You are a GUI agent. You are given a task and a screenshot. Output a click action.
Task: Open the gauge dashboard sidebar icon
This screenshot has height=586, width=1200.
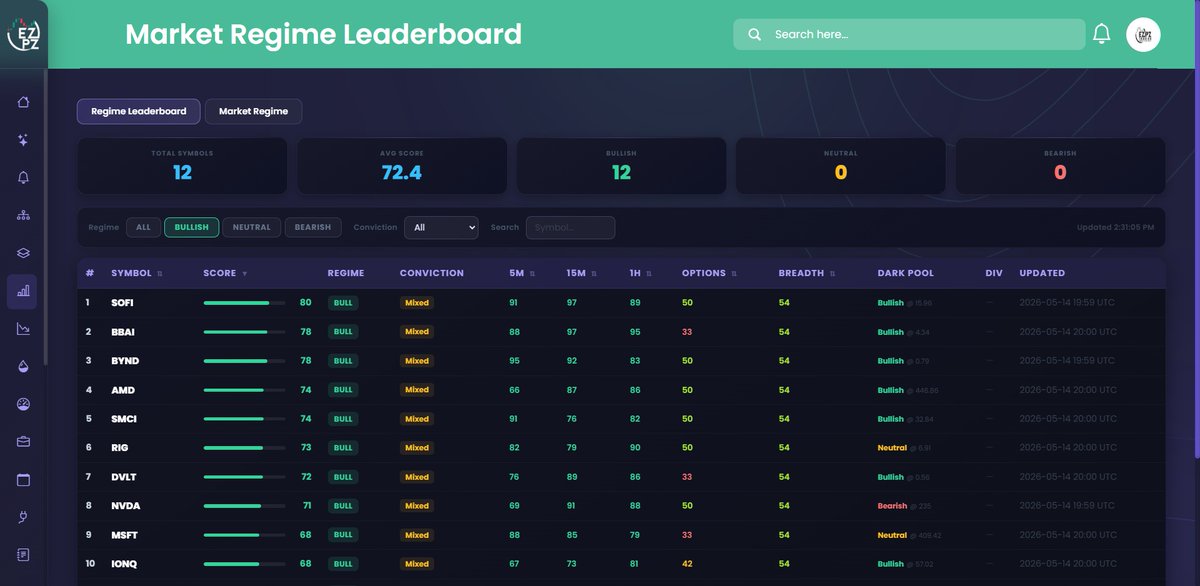point(23,404)
